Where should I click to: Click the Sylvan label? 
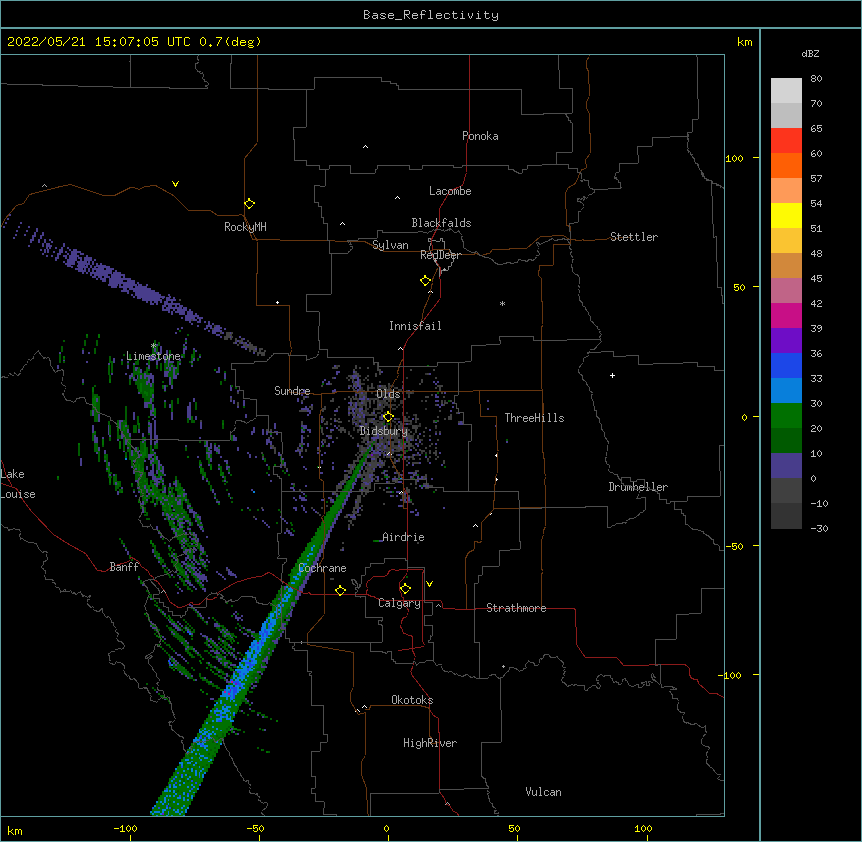click(x=390, y=245)
